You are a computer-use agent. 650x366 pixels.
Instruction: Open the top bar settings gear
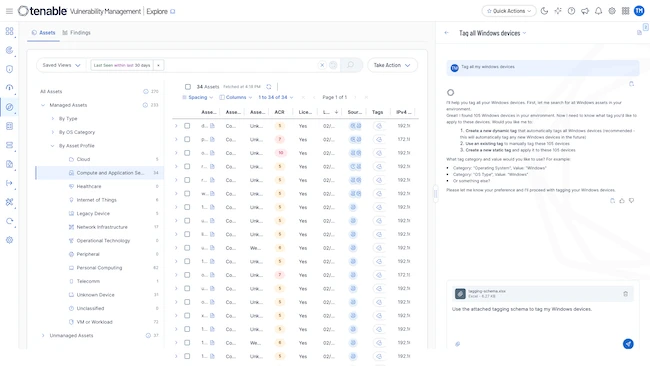pos(612,11)
